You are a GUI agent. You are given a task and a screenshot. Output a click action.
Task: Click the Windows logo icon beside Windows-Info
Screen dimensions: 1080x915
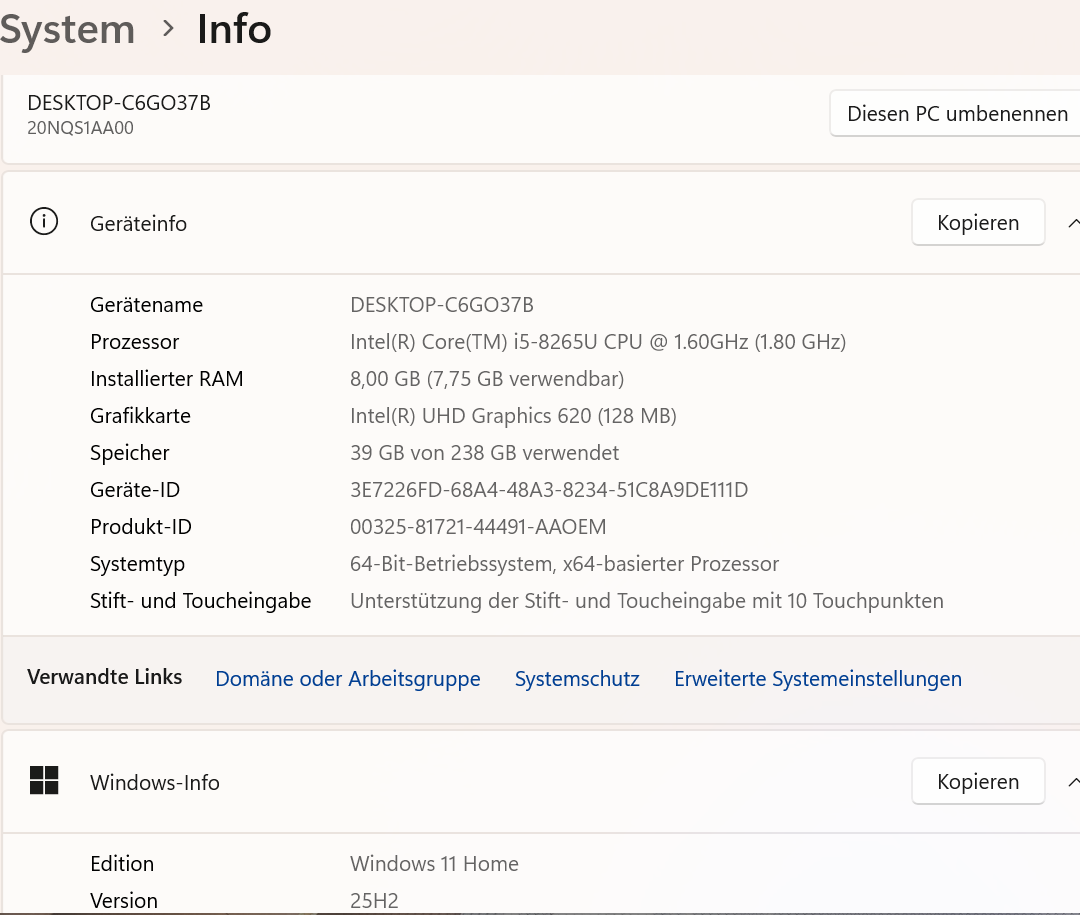pos(44,781)
